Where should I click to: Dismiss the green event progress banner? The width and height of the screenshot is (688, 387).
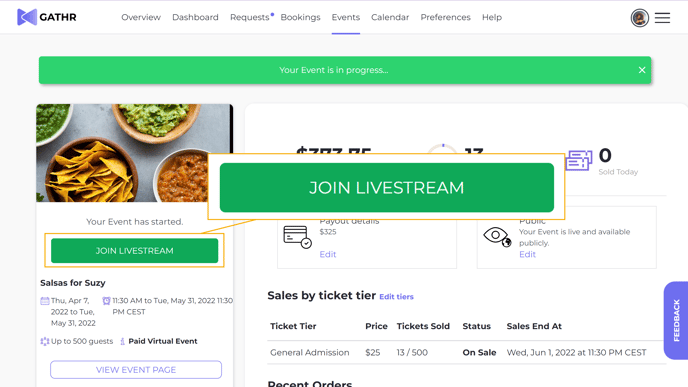pyautogui.click(x=641, y=70)
